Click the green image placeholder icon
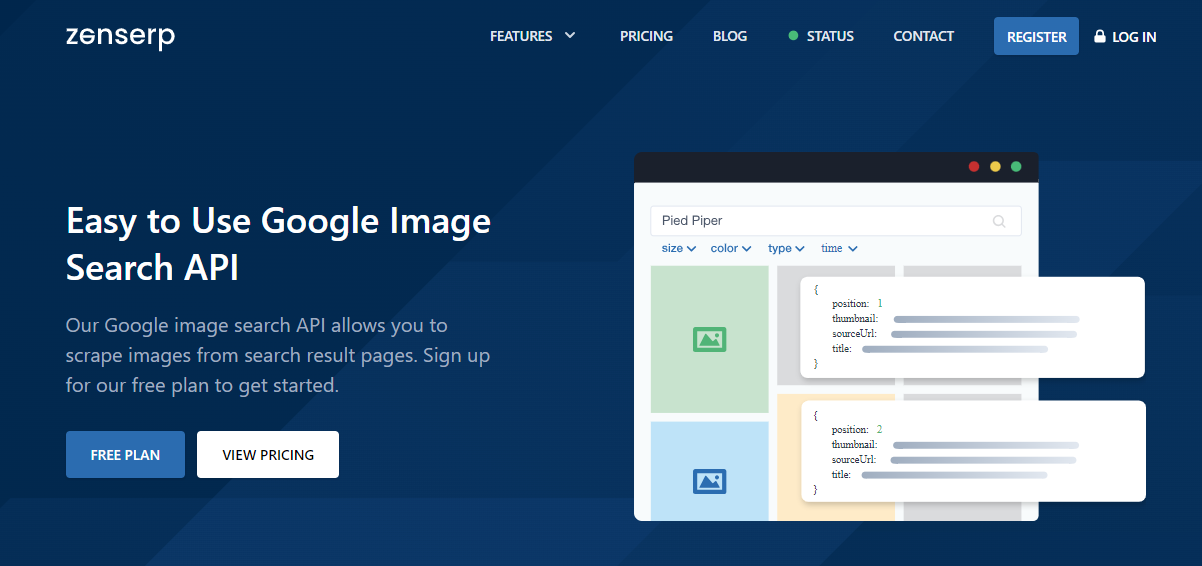Viewport: 1202px width, 566px height. pyautogui.click(x=709, y=340)
